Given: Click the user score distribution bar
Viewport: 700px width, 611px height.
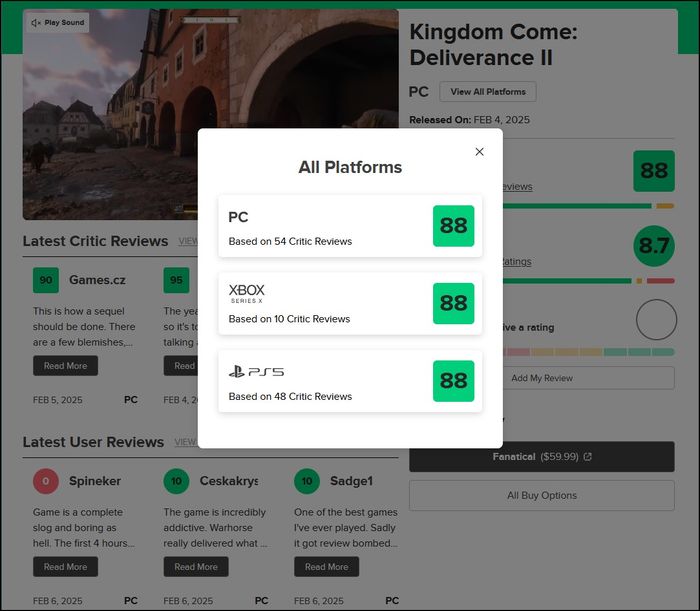Looking at the screenshot, I should pos(589,281).
